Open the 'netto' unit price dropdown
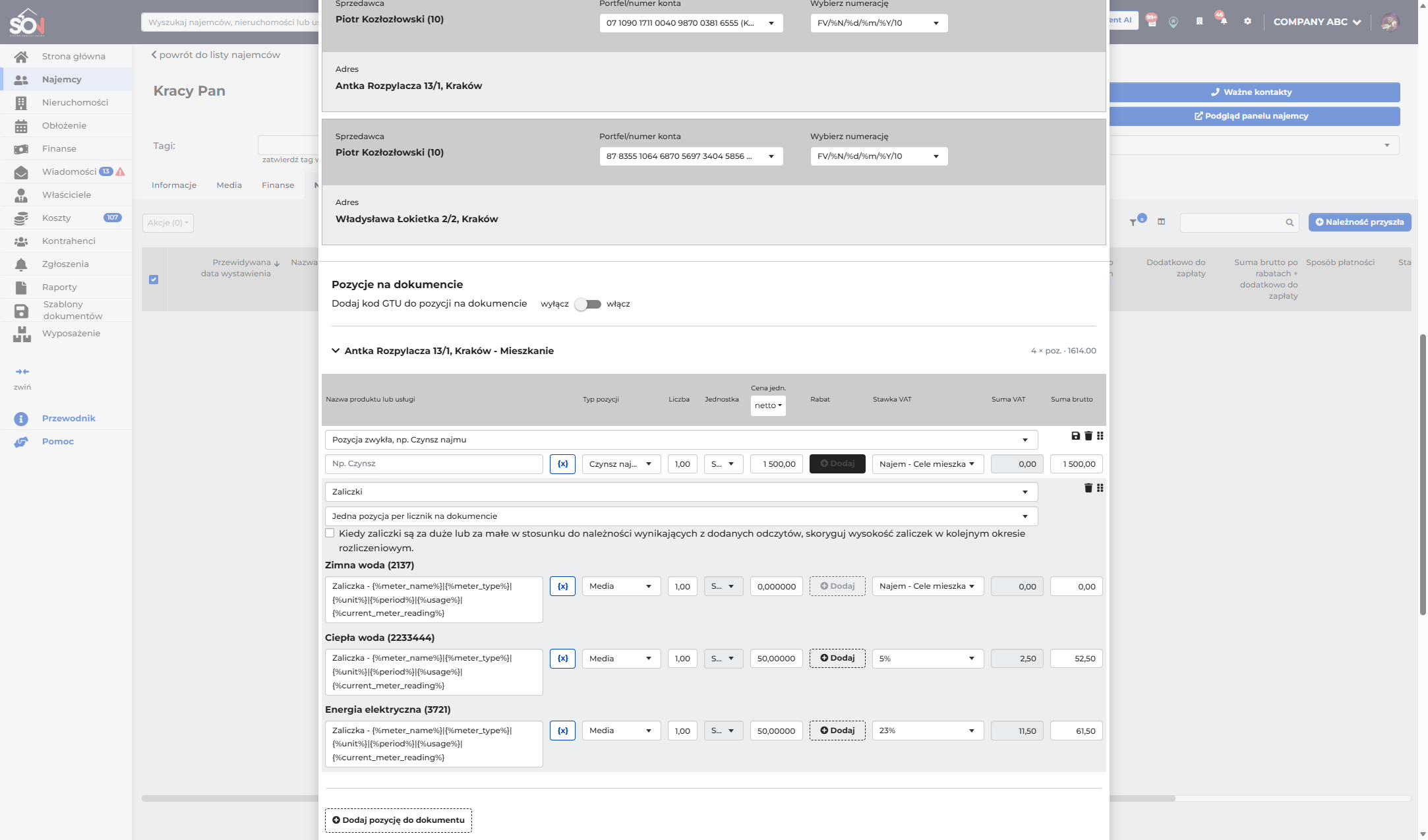The height and width of the screenshot is (840, 1428). pos(768,405)
